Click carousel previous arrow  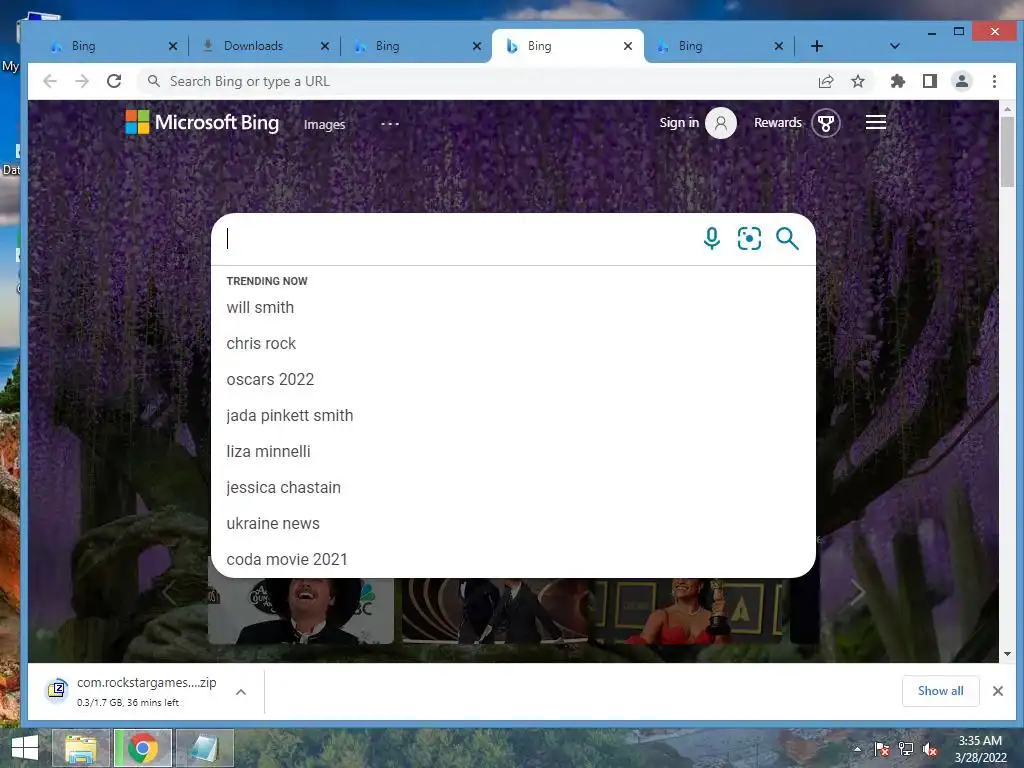(168, 592)
